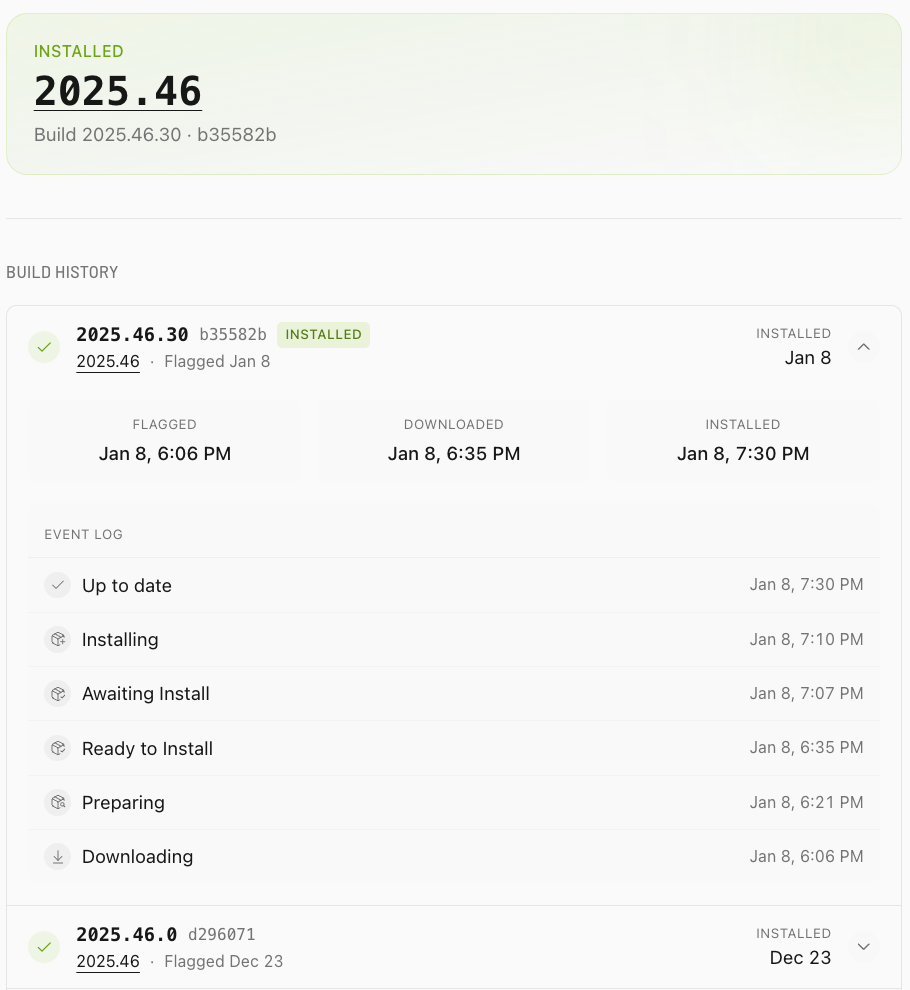Image resolution: width=910 pixels, height=990 pixels.
Task: Collapse the expanded event log via the top chevron
Action: coord(863,347)
